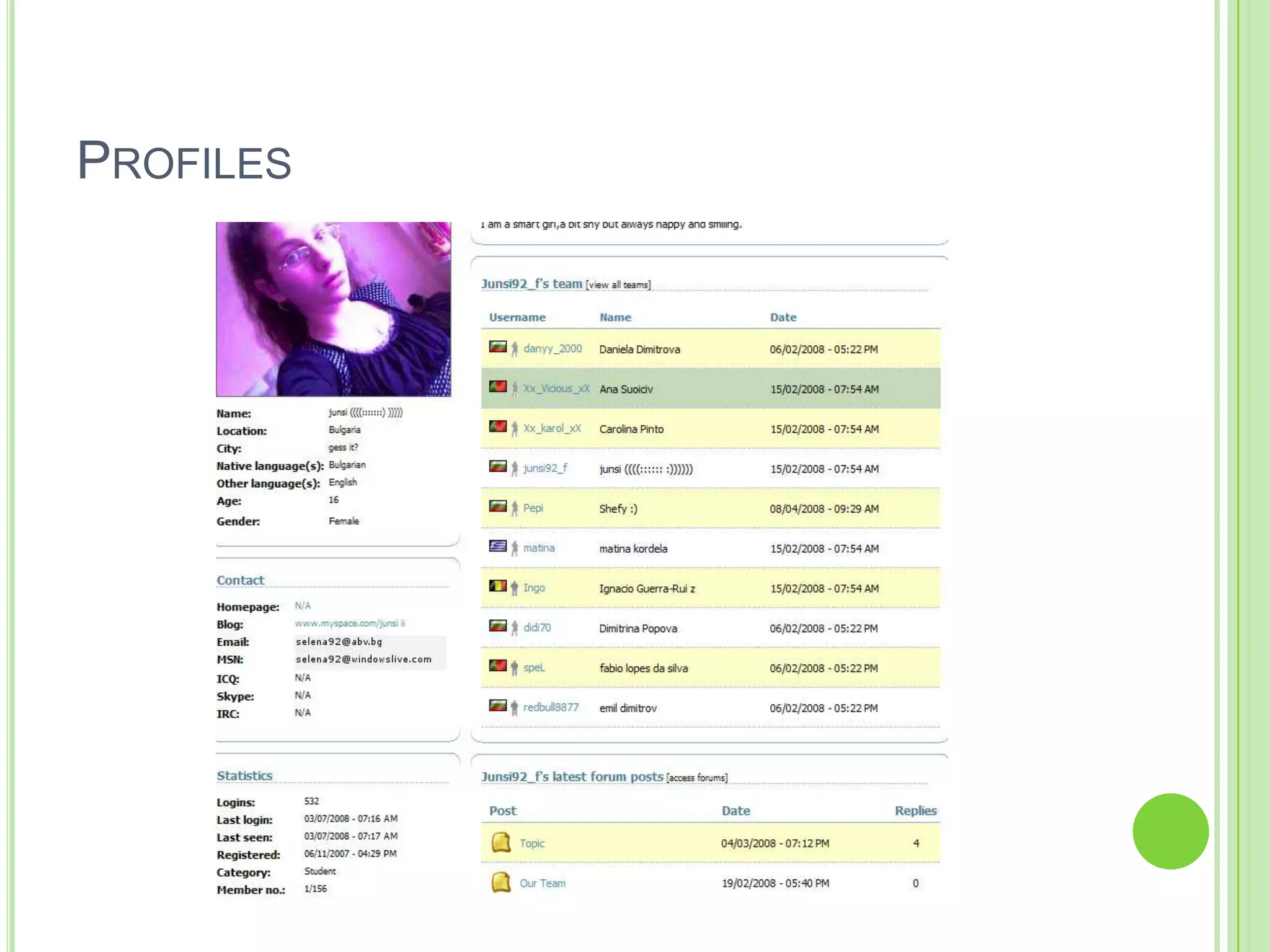Click the Replies column header

(915, 811)
